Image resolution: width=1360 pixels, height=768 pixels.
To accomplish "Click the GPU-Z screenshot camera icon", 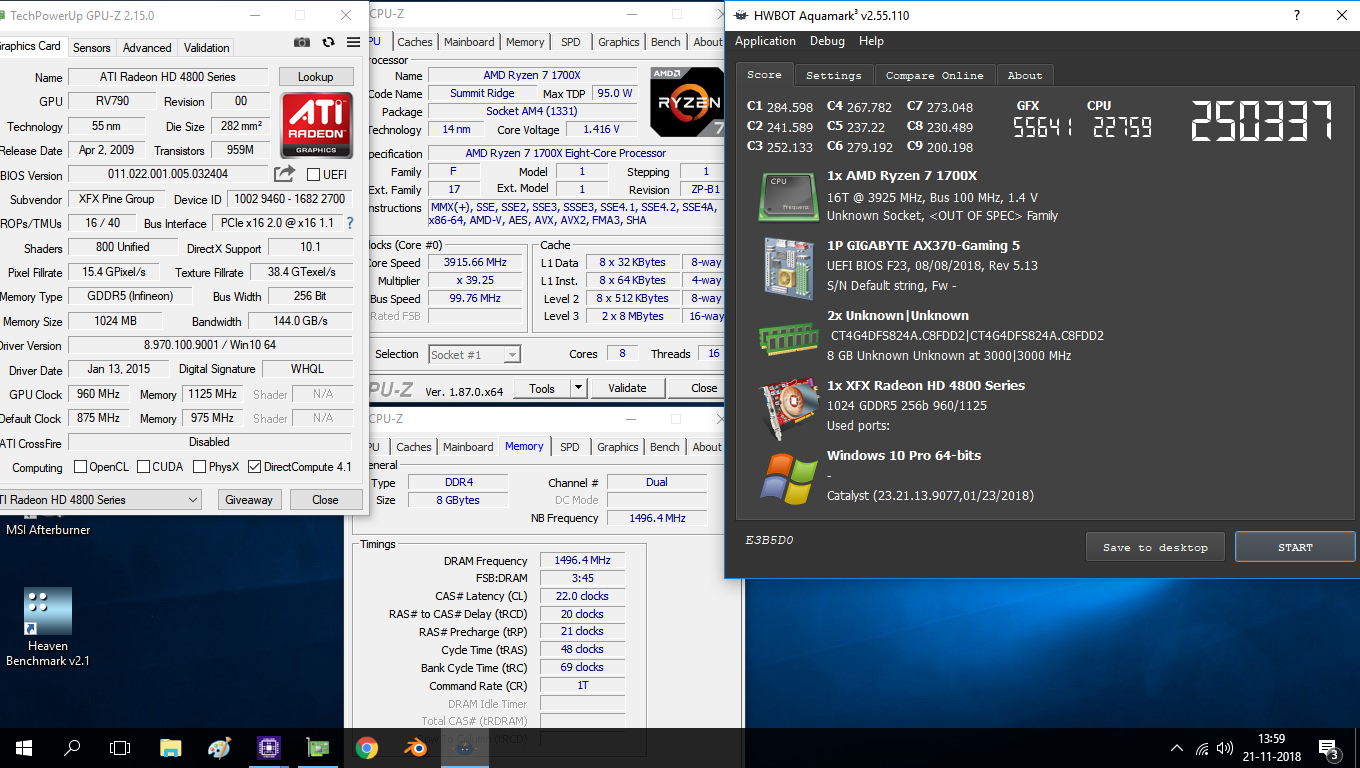I will tap(302, 43).
